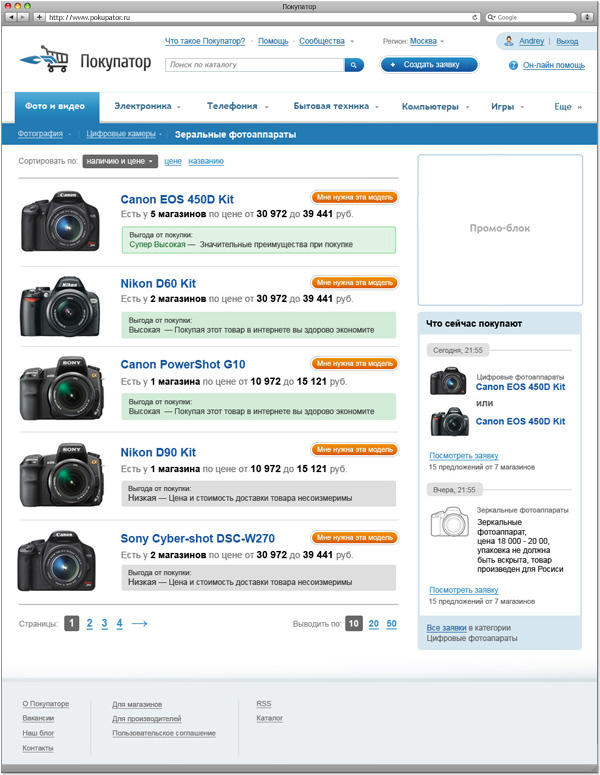Open the Canon EOS 450D Kit product photo

pos(60,221)
